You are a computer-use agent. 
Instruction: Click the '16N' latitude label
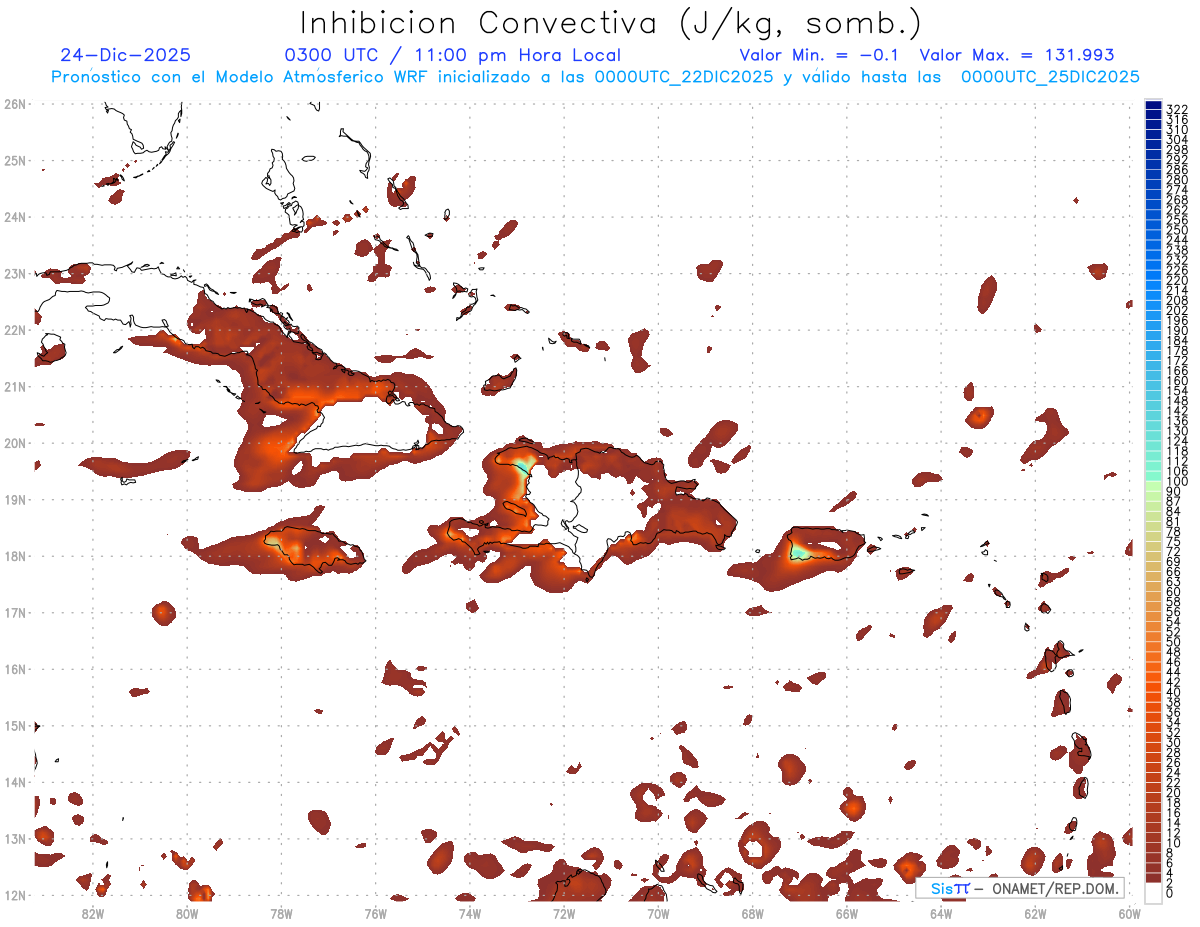15,669
